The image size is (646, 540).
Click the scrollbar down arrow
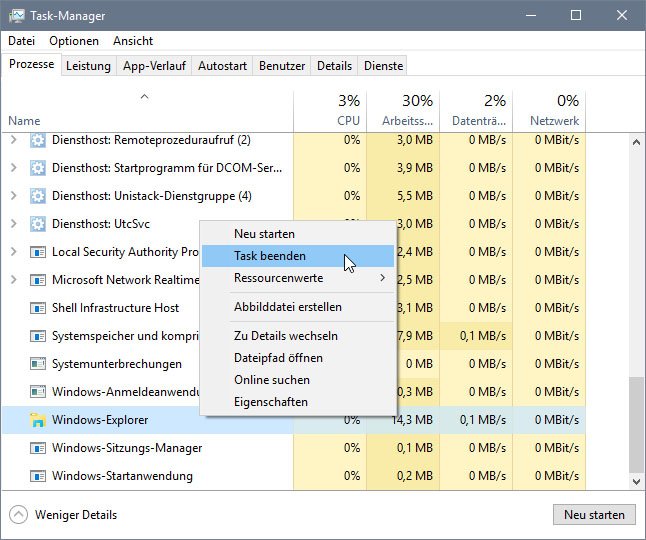pyautogui.click(x=636, y=481)
